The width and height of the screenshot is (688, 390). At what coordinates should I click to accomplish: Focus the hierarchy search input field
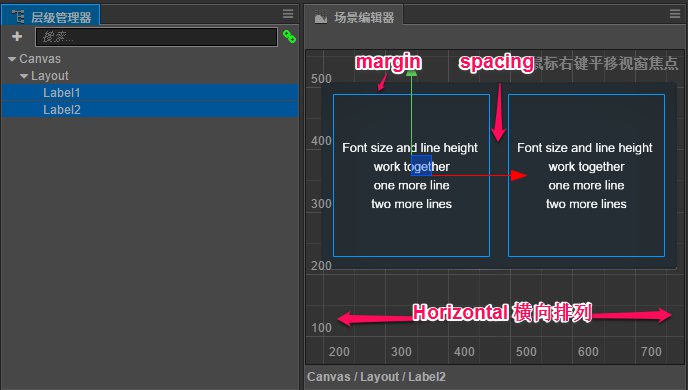coord(156,37)
